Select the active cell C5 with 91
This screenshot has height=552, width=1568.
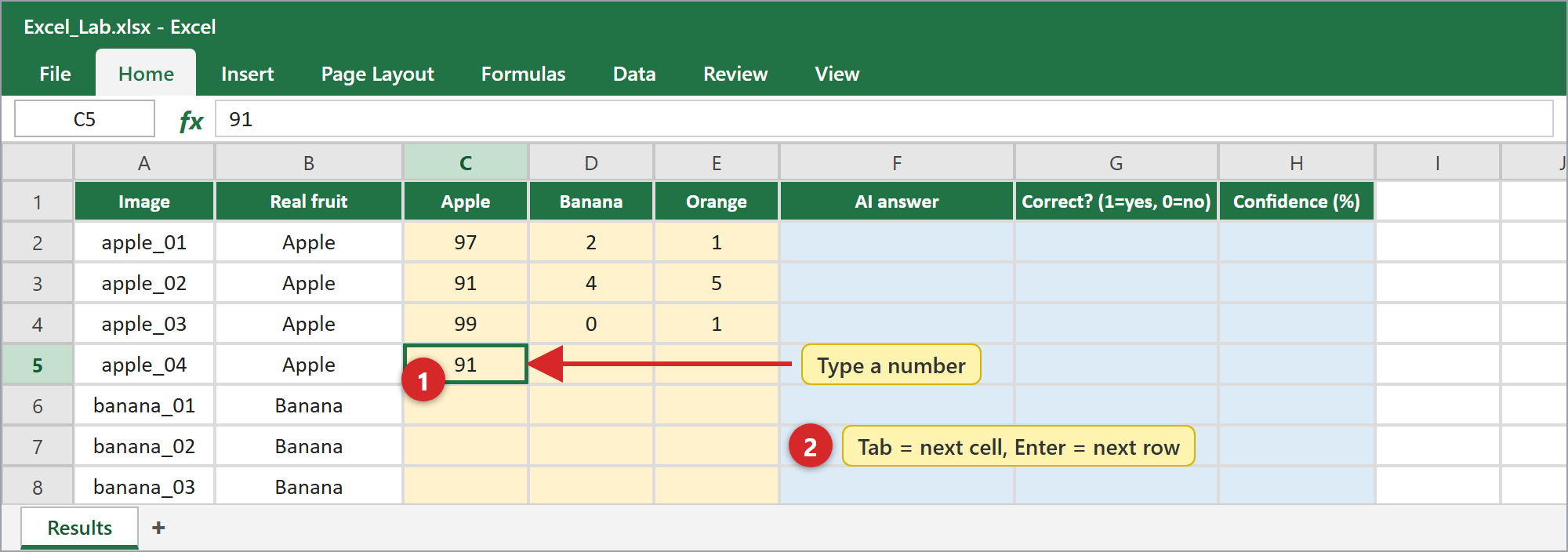[466, 365]
